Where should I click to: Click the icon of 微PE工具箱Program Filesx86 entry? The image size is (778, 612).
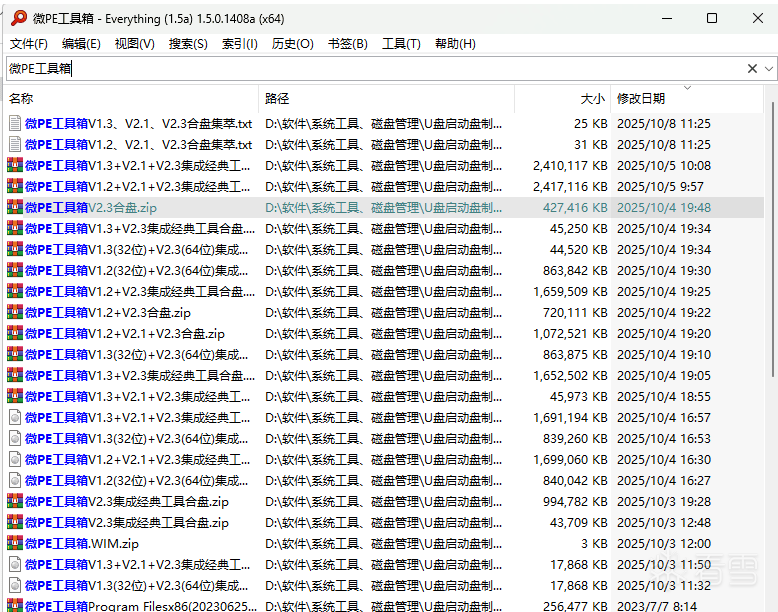click(x=15, y=606)
